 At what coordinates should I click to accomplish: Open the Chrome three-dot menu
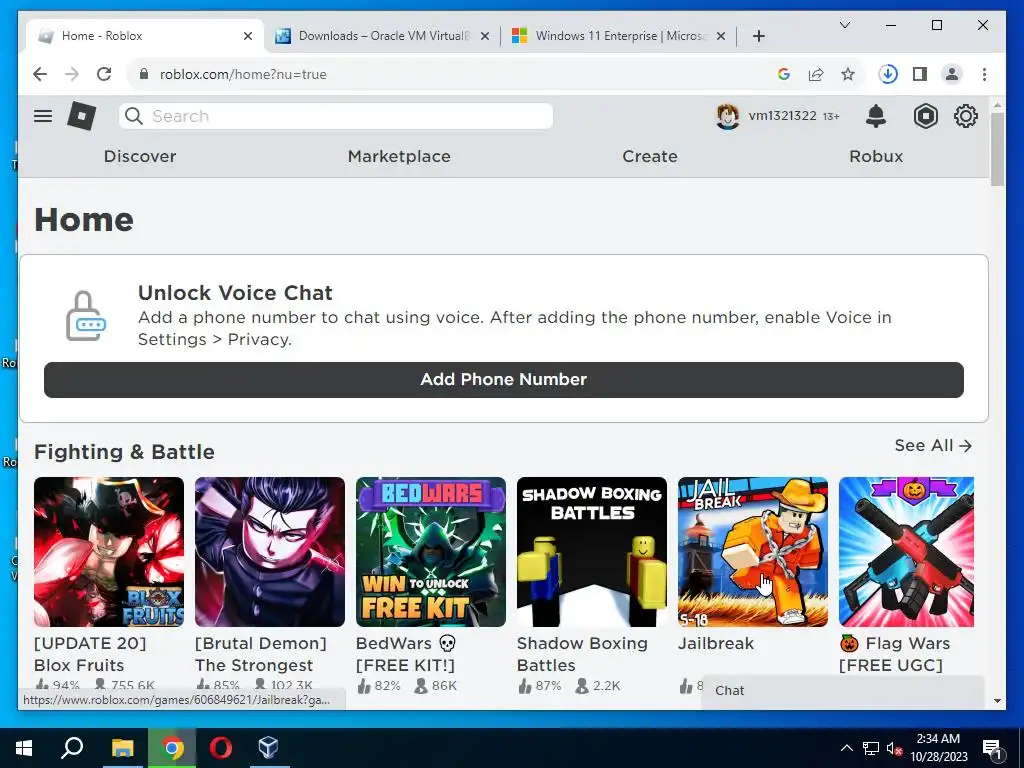click(x=984, y=74)
